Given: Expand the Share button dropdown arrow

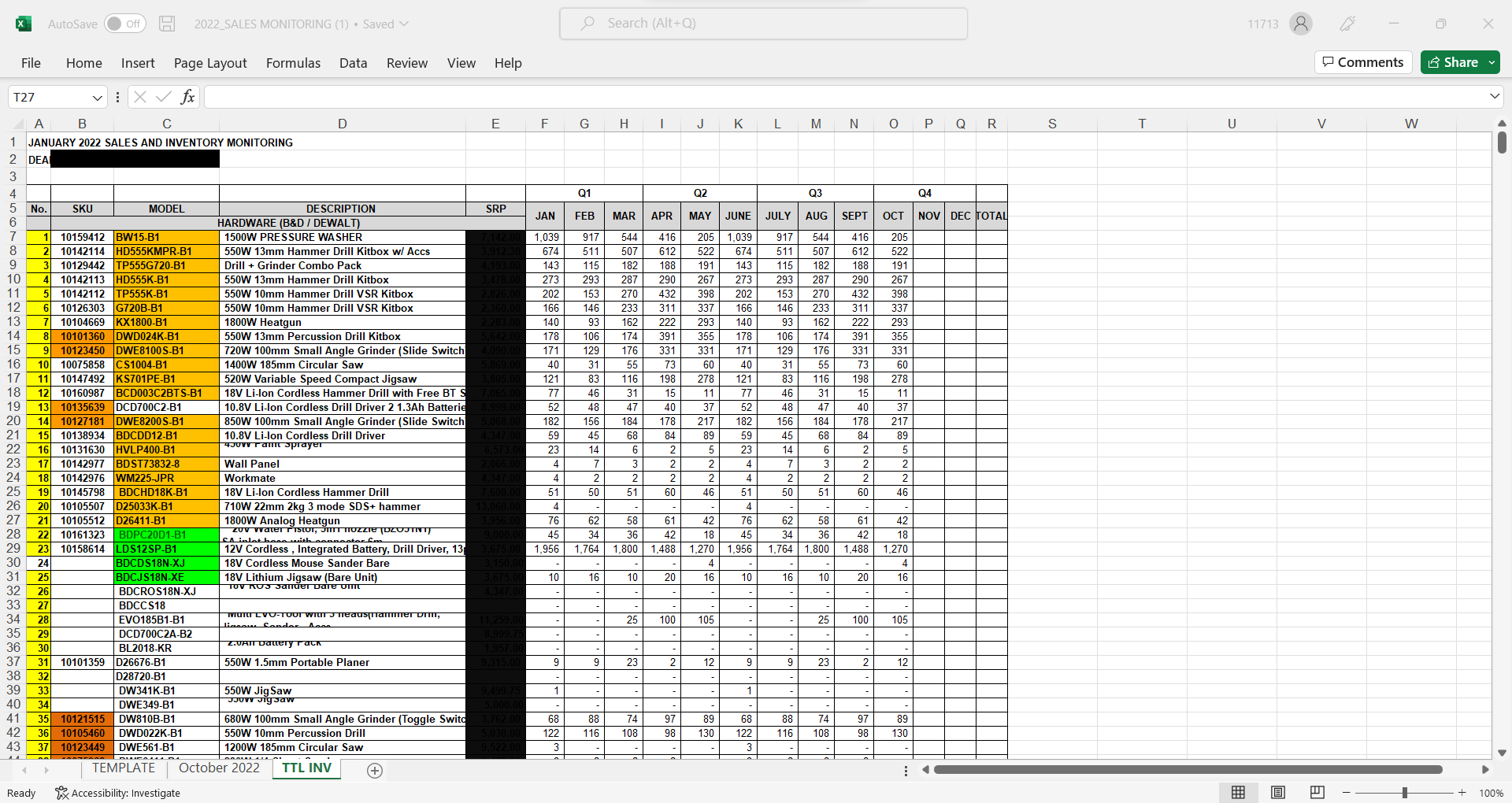Looking at the screenshot, I should click(1492, 62).
